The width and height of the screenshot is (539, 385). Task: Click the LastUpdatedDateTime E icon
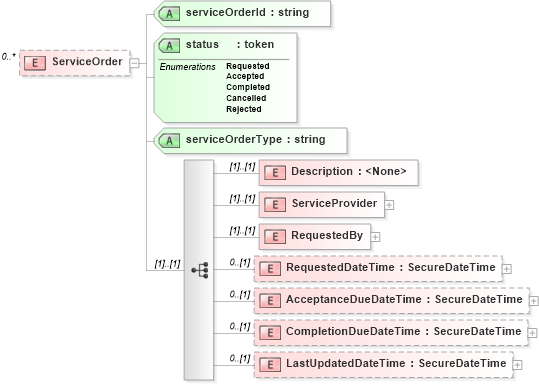click(x=270, y=365)
